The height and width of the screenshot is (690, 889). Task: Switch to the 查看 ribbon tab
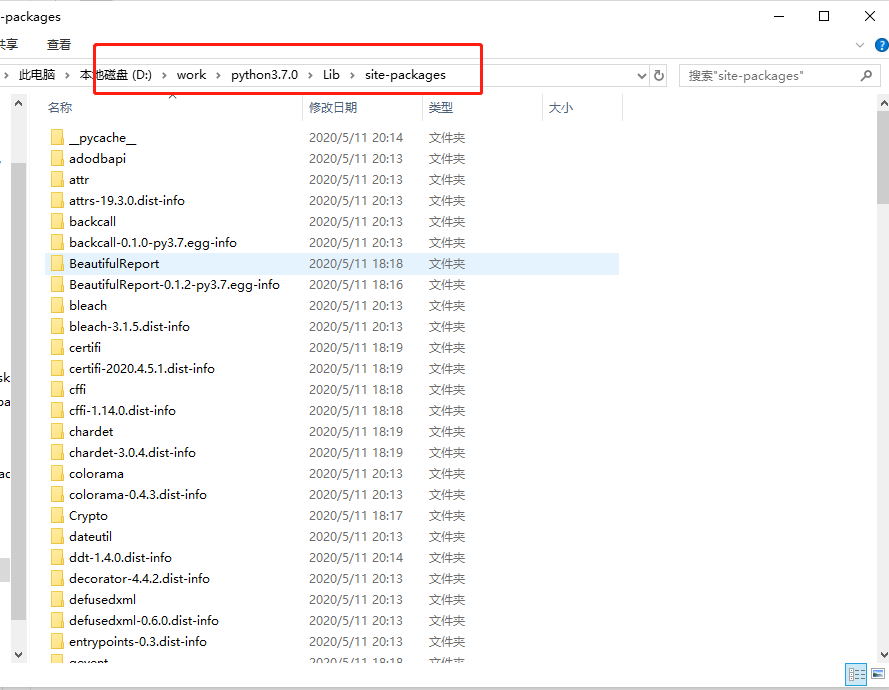(57, 45)
